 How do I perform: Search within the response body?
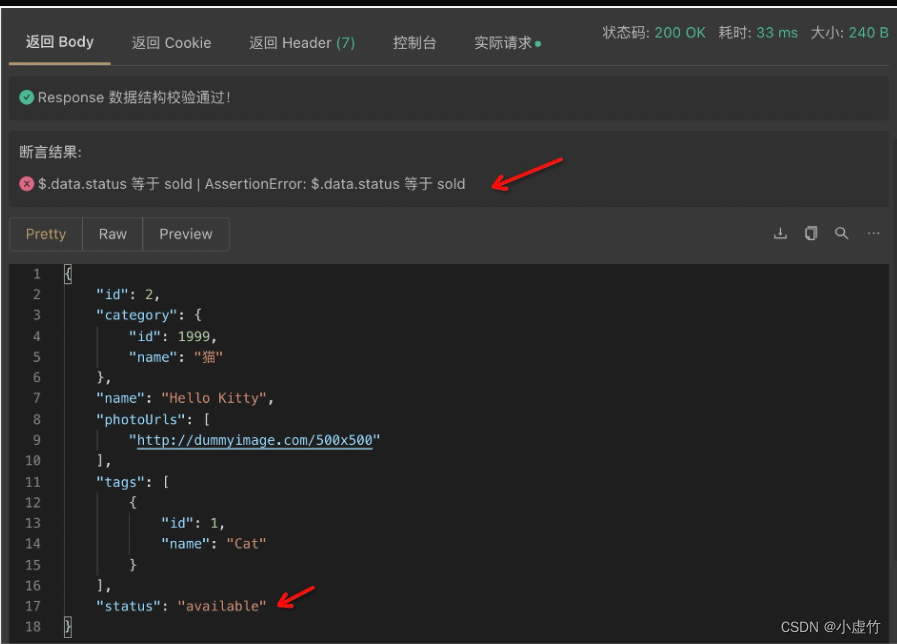[842, 233]
